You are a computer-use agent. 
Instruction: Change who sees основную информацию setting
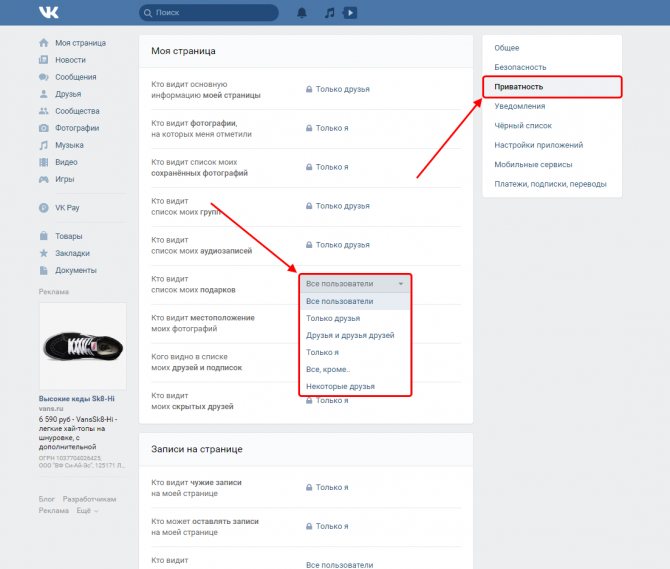[x=338, y=89]
